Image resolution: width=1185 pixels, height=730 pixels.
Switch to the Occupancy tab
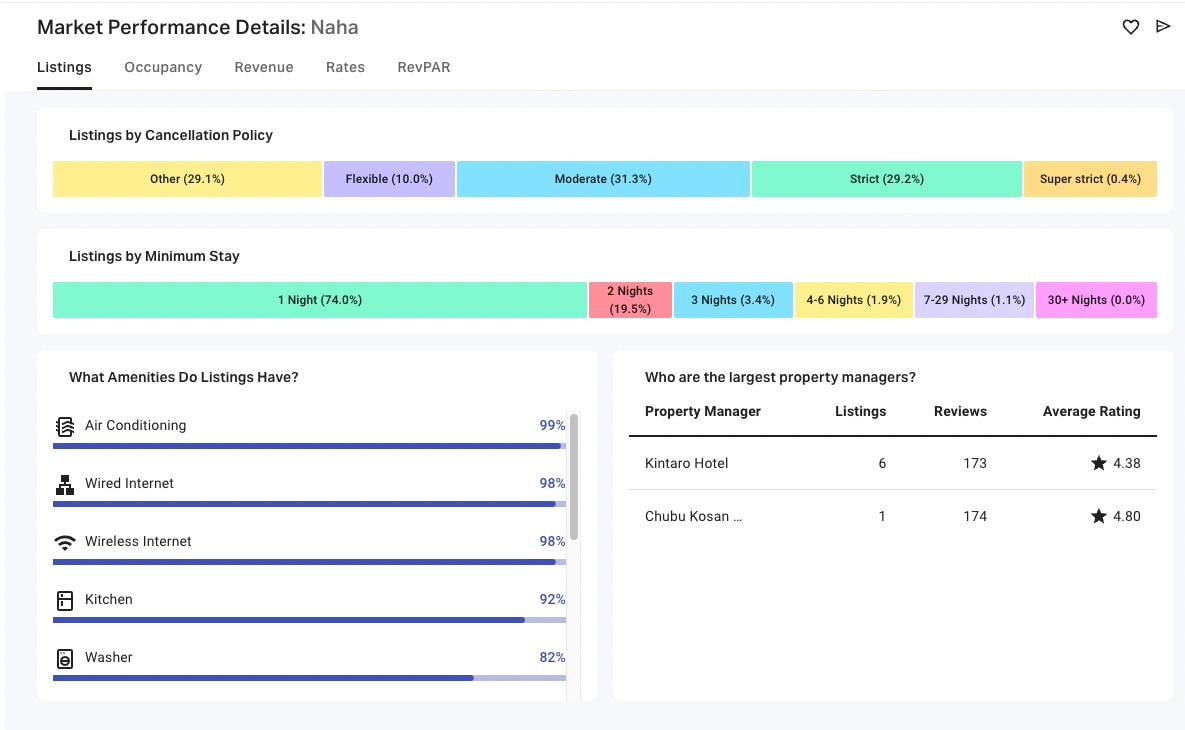163,67
